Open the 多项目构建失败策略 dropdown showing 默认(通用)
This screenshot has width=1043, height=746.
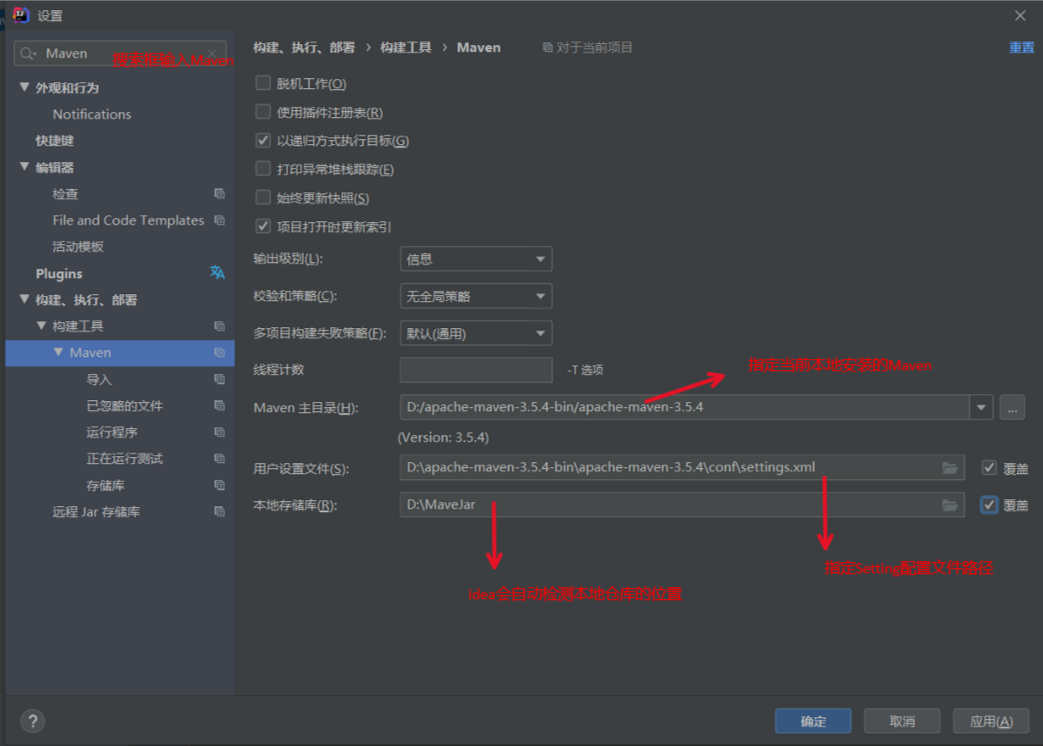[x=476, y=333]
